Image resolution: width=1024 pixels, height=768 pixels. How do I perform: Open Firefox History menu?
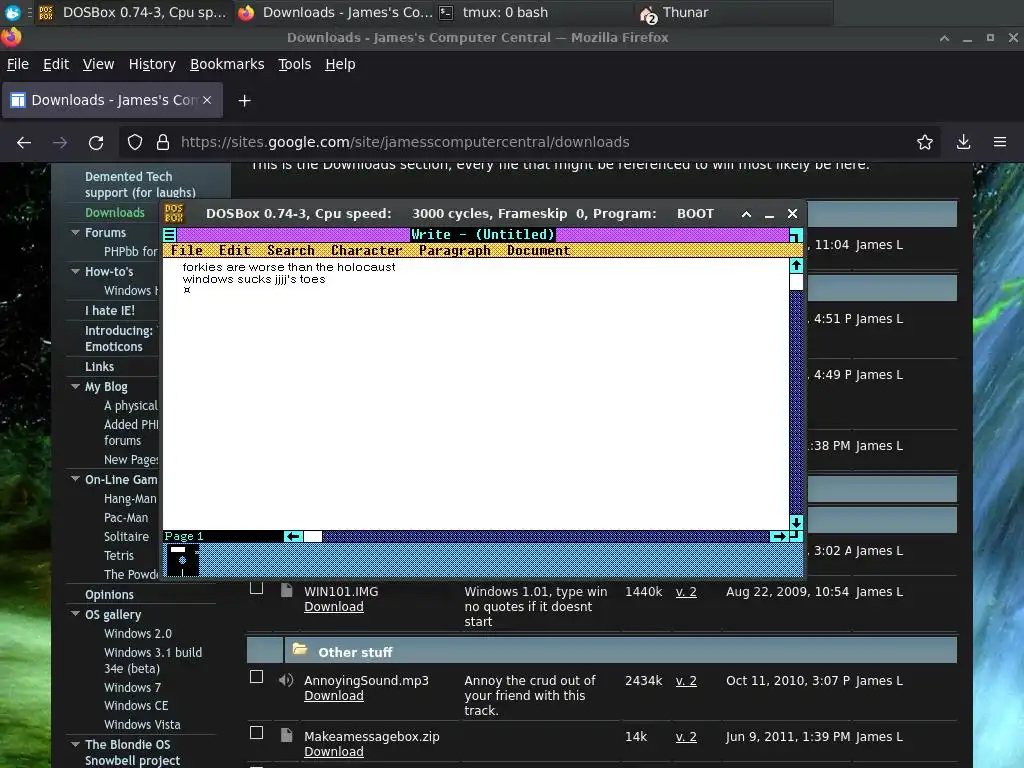(x=152, y=64)
